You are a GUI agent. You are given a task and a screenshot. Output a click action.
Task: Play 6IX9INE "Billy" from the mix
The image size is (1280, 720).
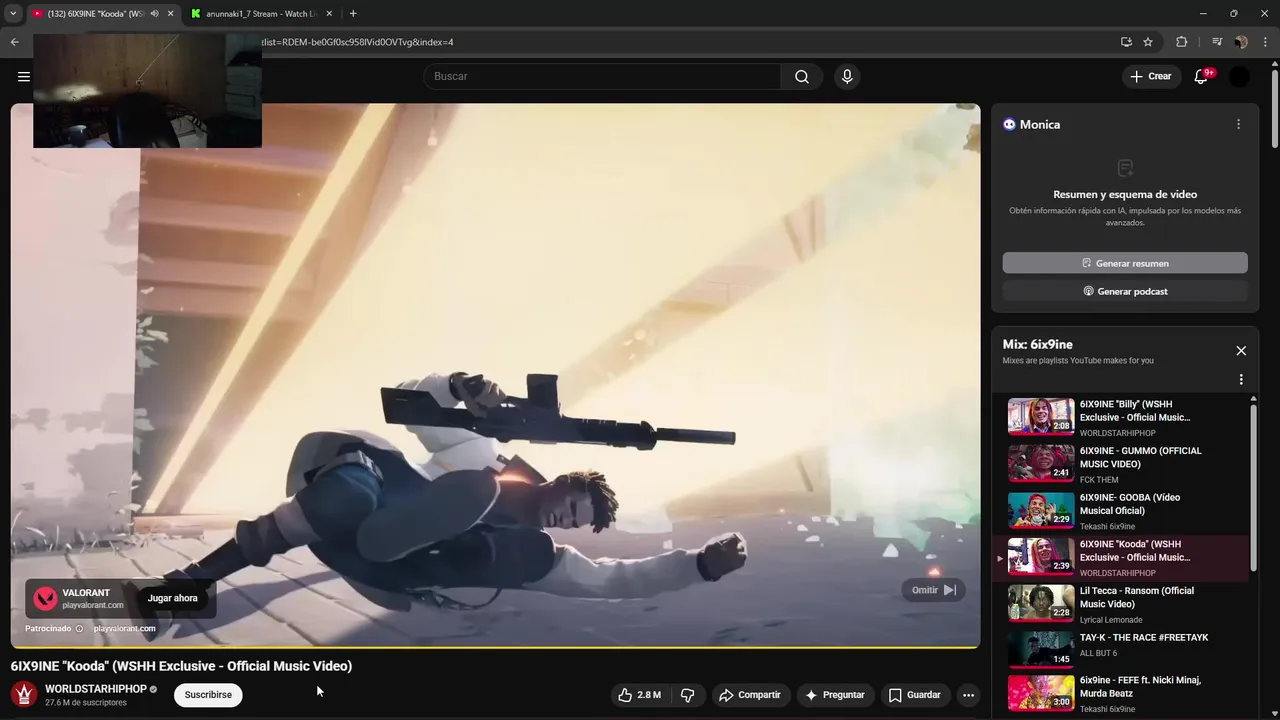click(x=1121, y=417)
